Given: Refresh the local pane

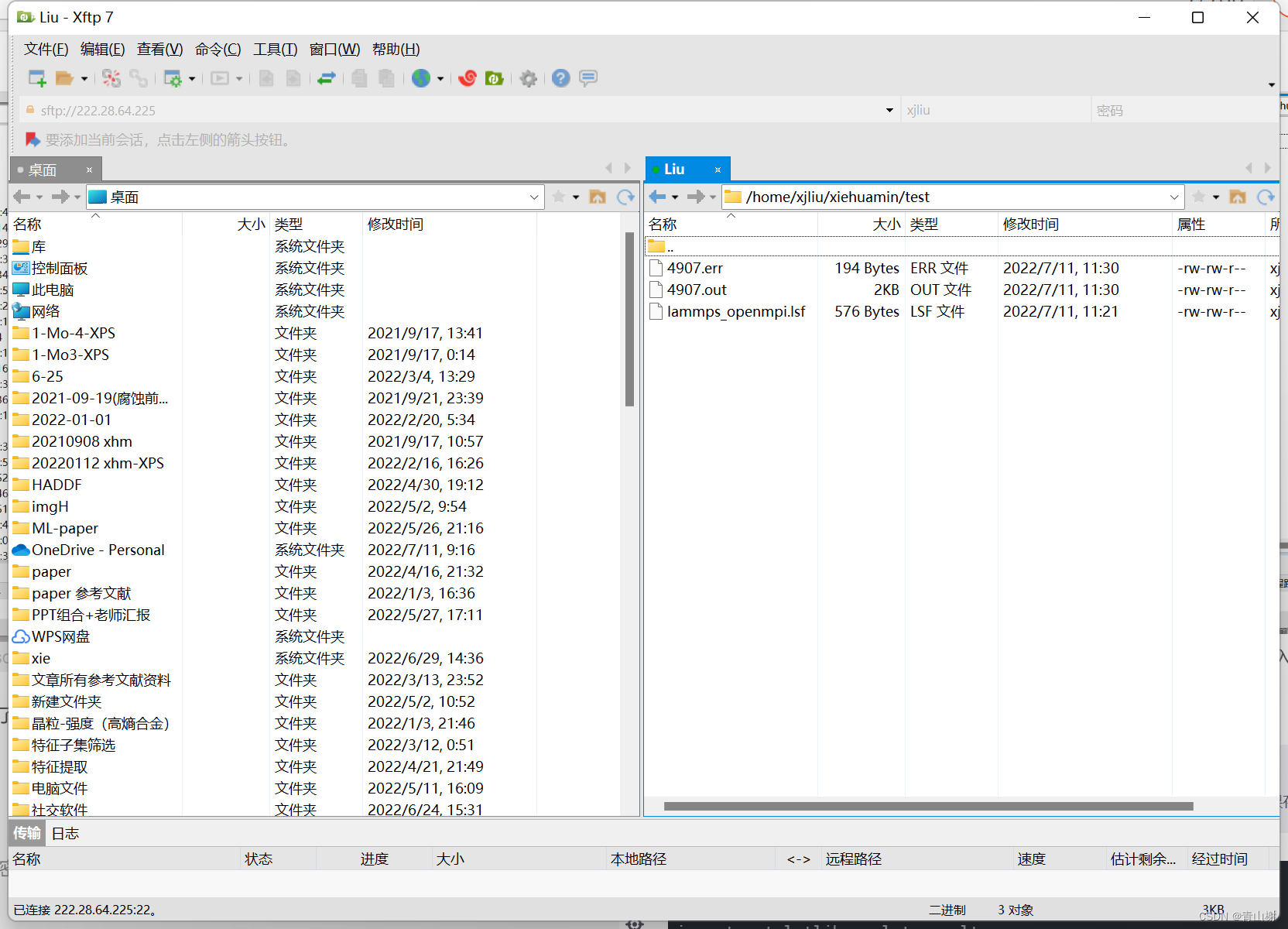Looking at the screenshot, I should pos(625,197).
